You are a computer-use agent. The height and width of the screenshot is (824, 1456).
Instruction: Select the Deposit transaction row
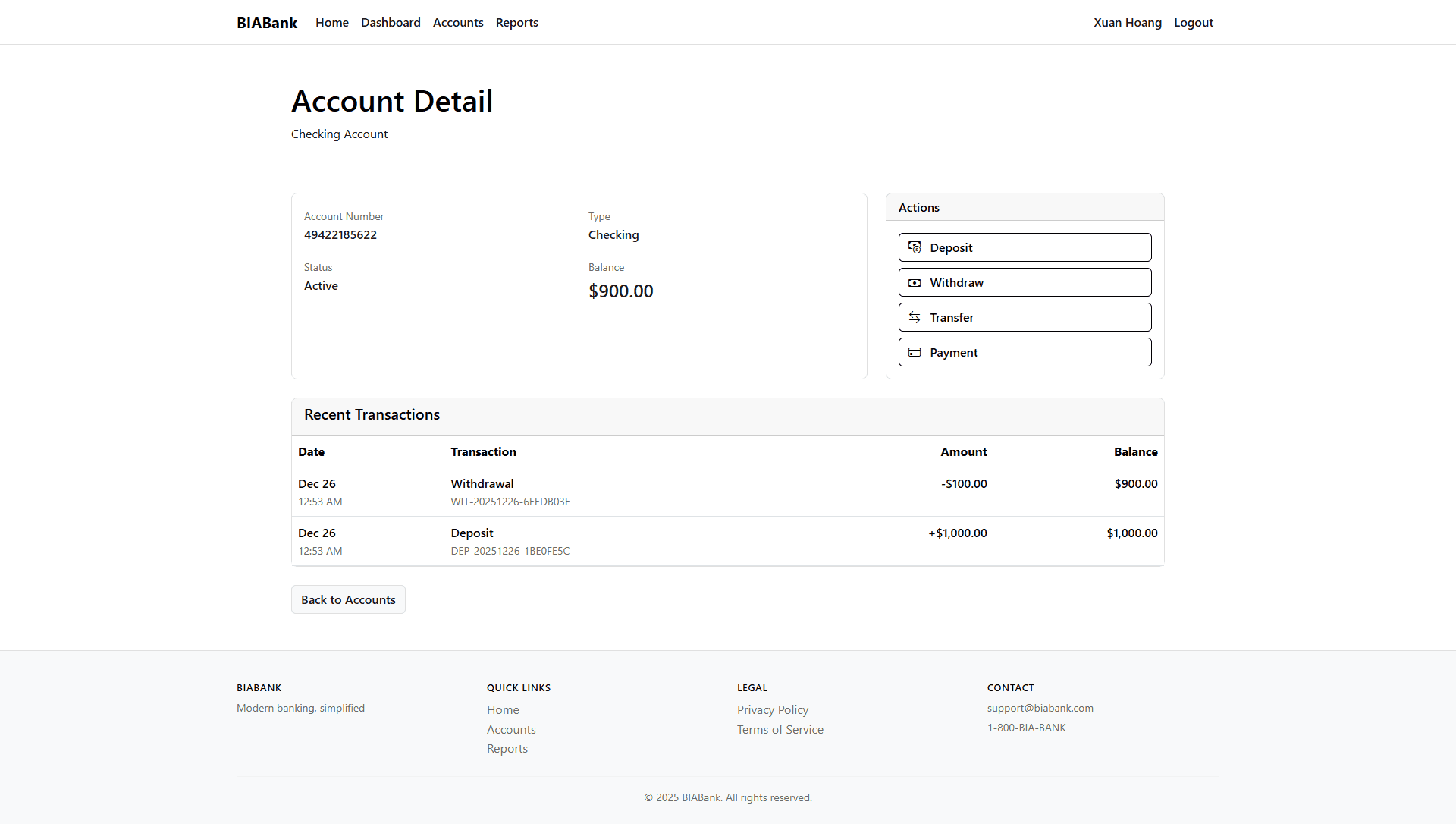728,540
